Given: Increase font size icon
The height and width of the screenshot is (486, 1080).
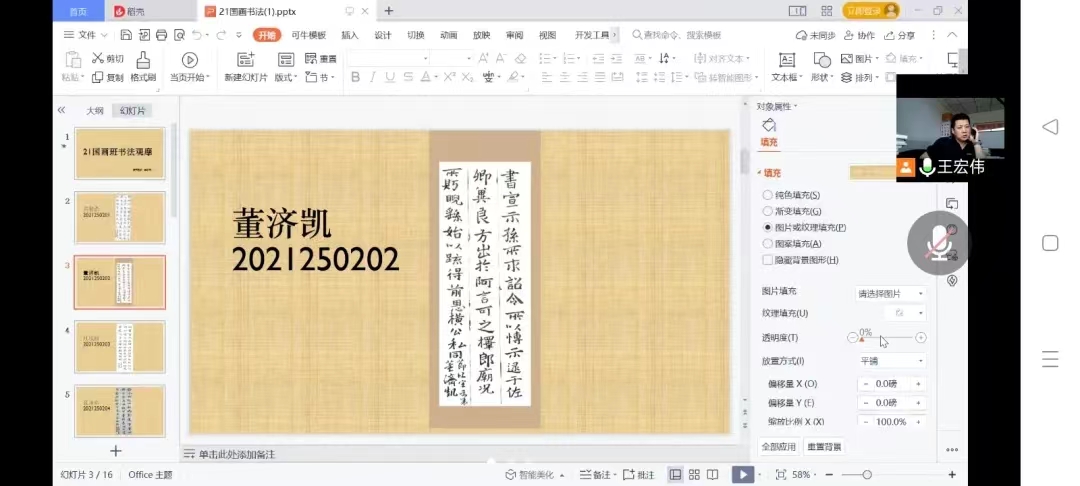Looking at the screenshot, I should pyautogui.click(x=484, y=59).
